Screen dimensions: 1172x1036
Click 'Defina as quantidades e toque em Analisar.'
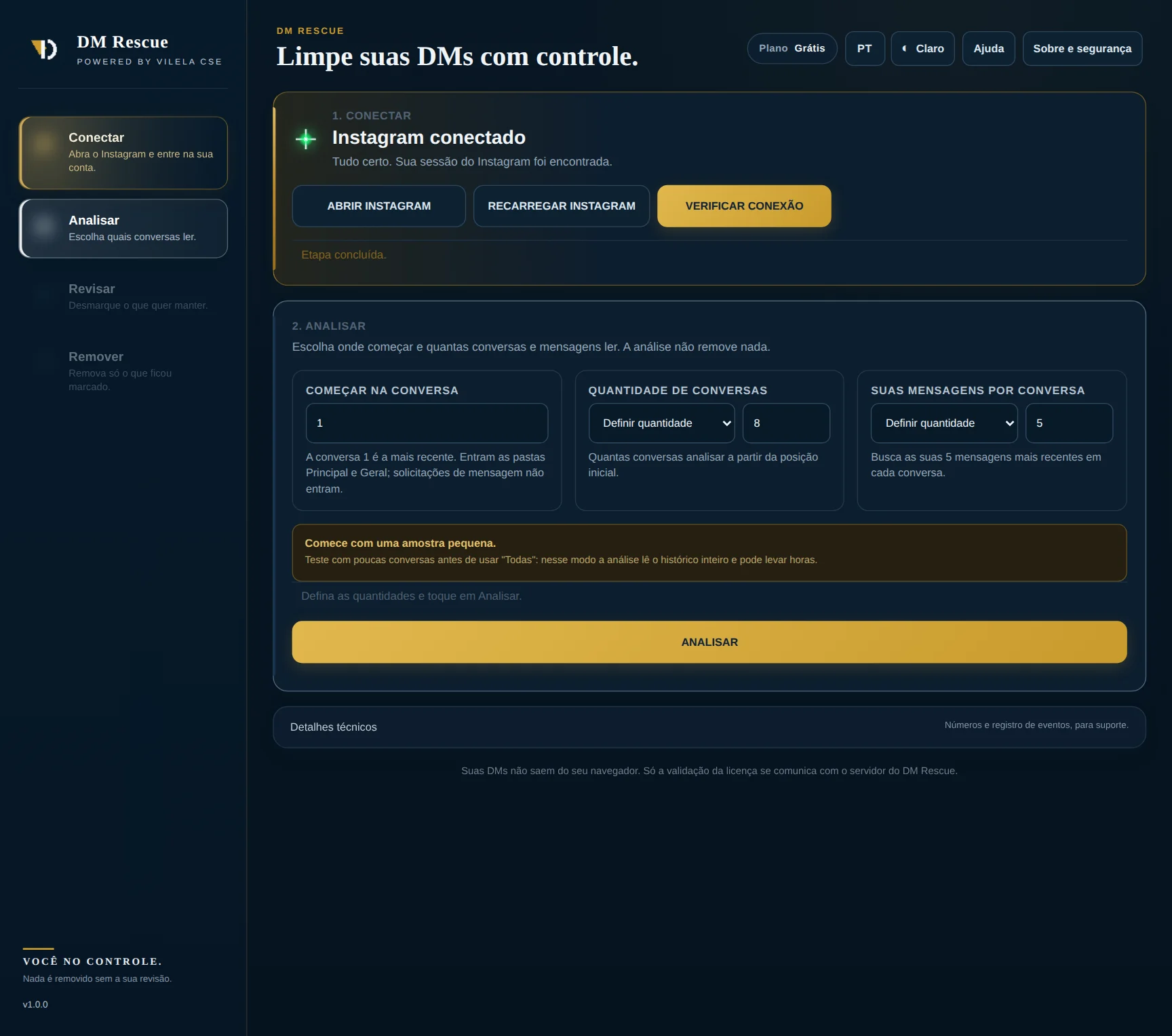pos(412,596)
